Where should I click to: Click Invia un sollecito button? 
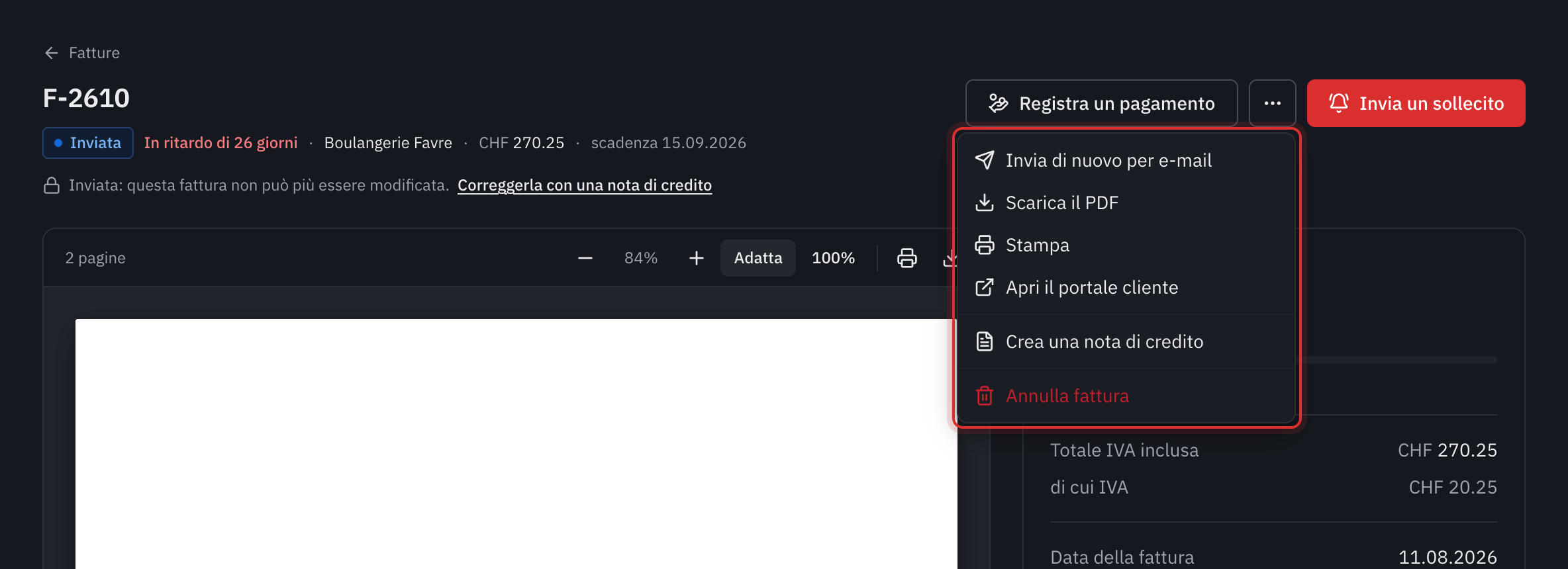[x=1416, y=103]
